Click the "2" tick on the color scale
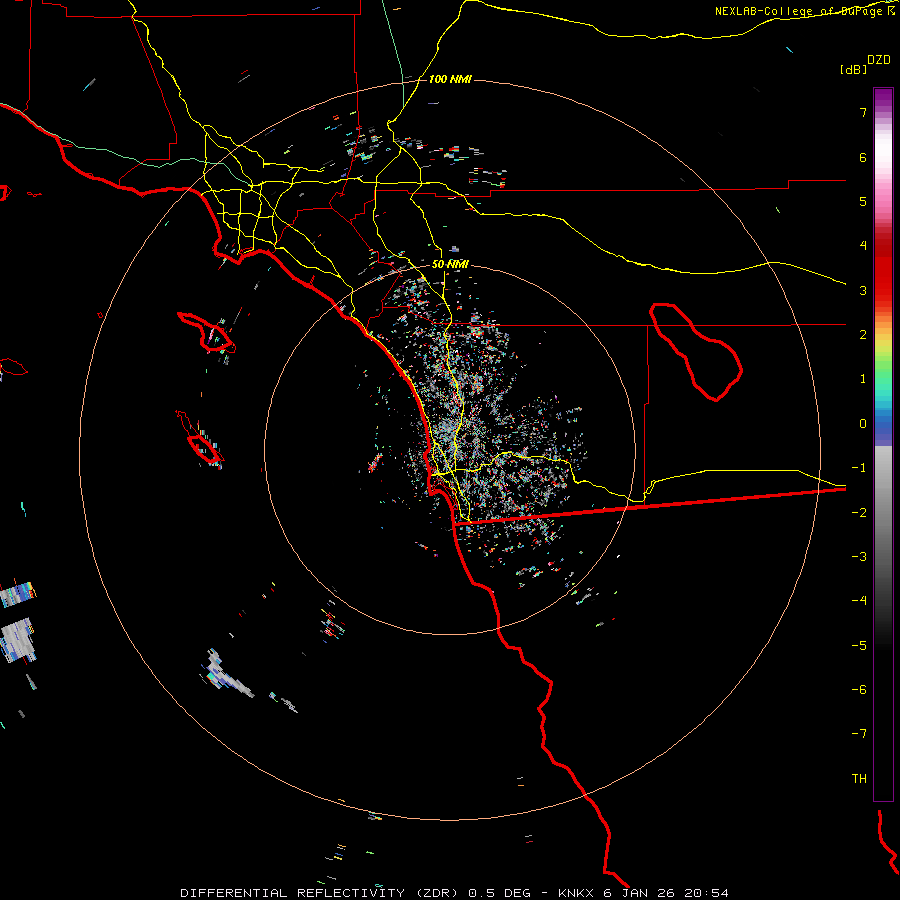This screenshot has width=900, height=900. [863, 335]
